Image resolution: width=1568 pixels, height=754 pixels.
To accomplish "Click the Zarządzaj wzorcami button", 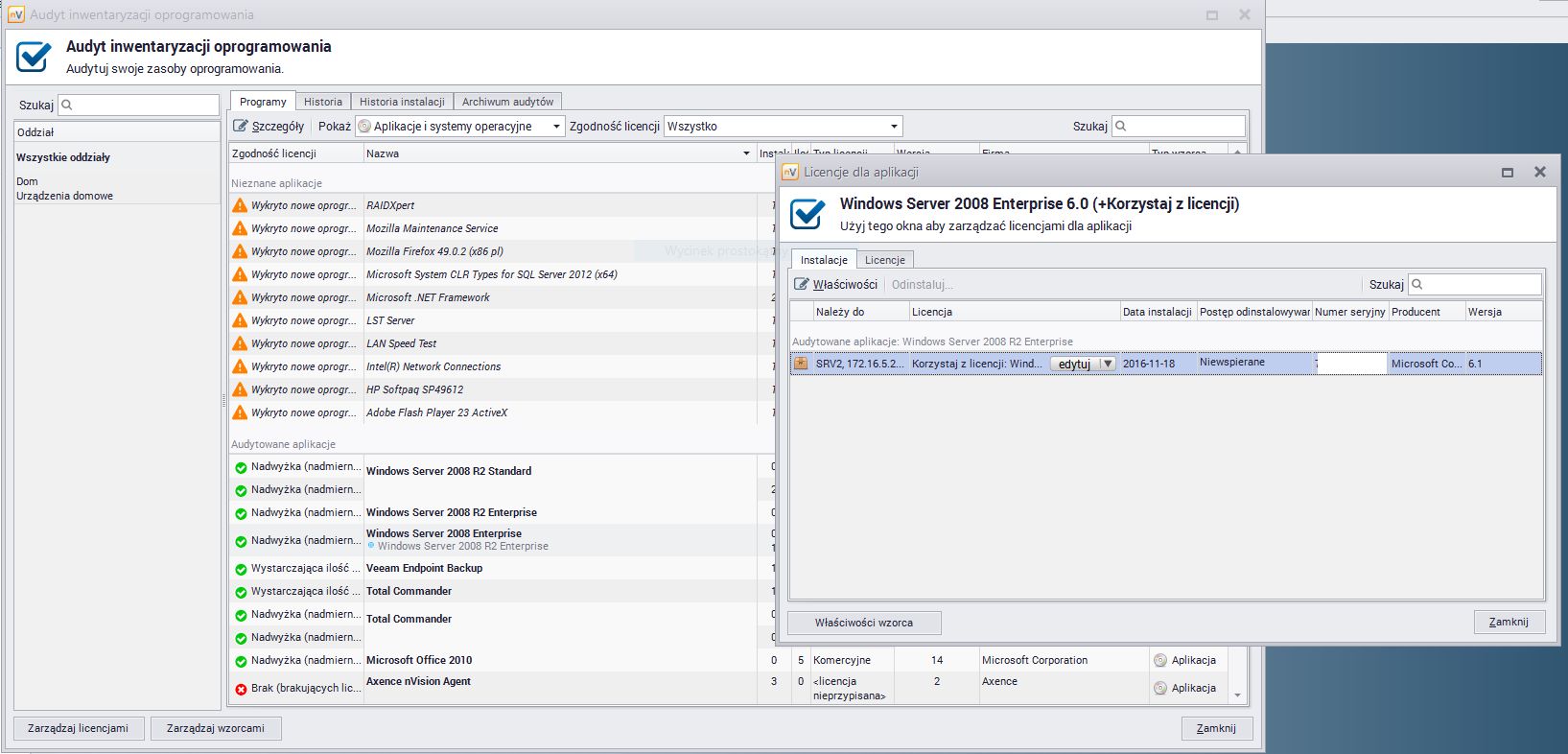I will (x=216, y=728).
